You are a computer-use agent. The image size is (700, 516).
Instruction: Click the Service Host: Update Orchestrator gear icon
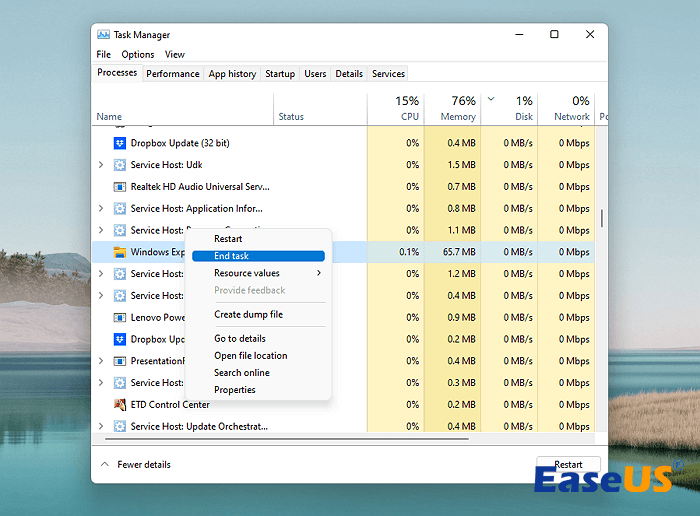(120, 426)
